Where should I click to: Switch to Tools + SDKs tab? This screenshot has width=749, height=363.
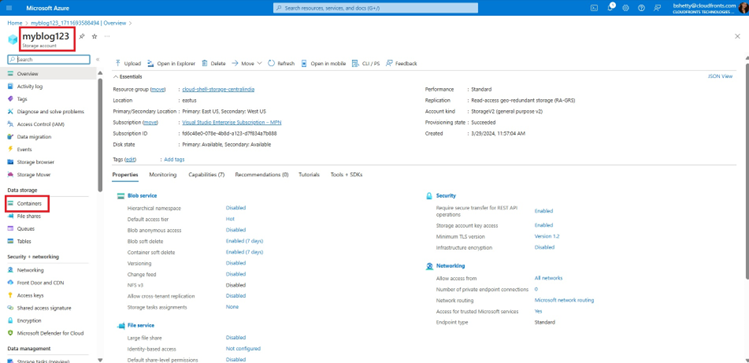(346, 175)
